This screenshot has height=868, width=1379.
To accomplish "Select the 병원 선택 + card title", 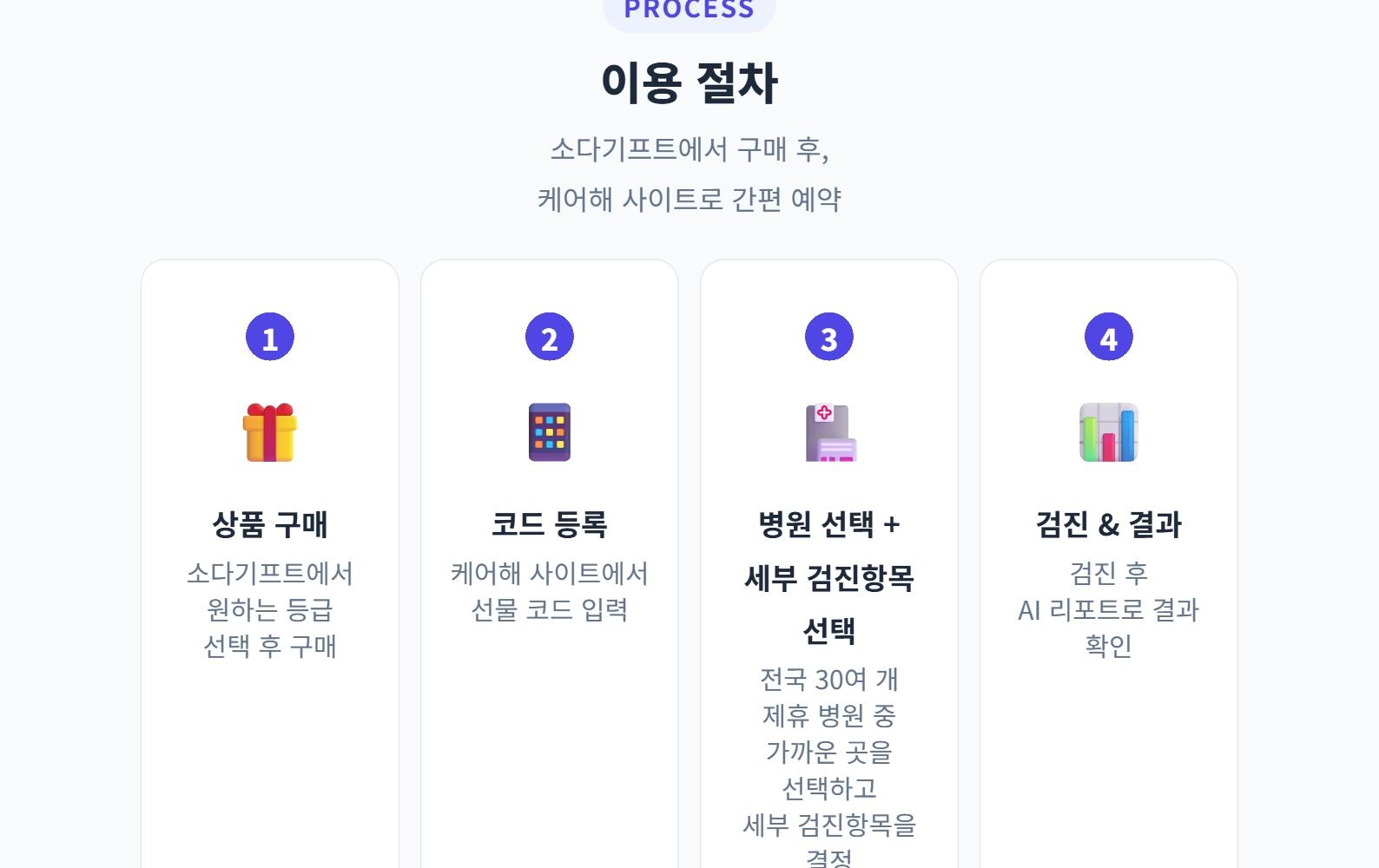I will 829,524.
